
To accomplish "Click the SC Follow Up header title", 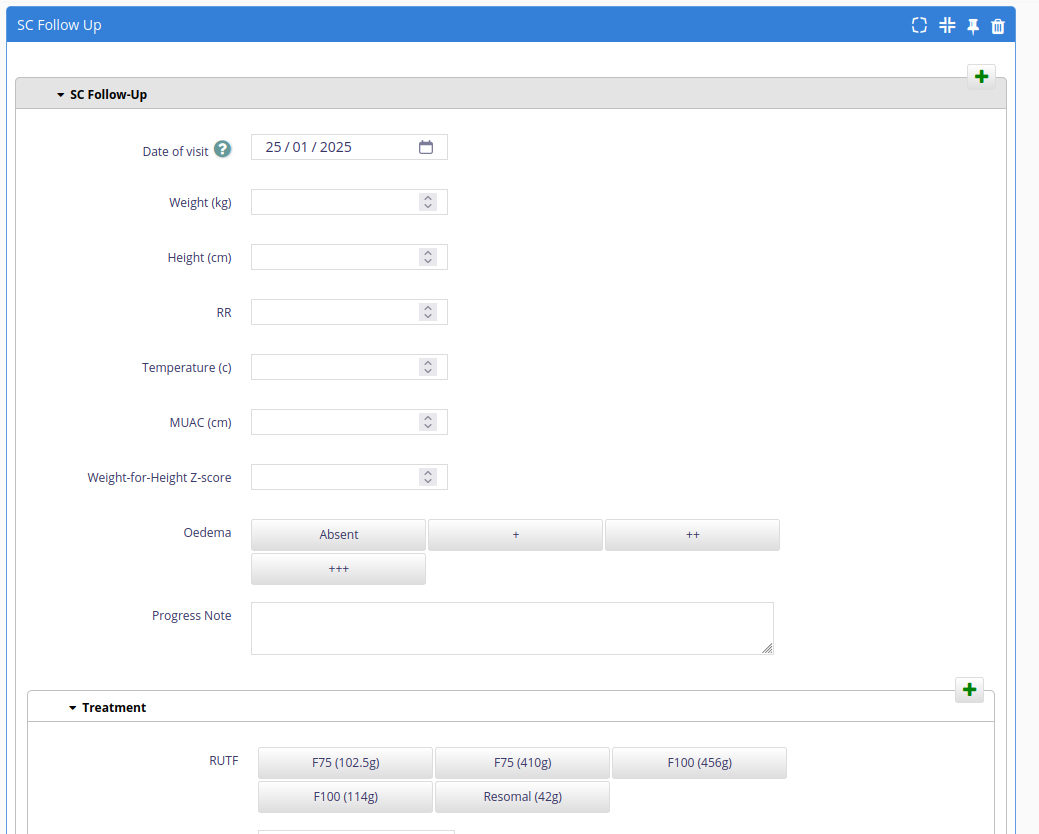I will 59,25.
